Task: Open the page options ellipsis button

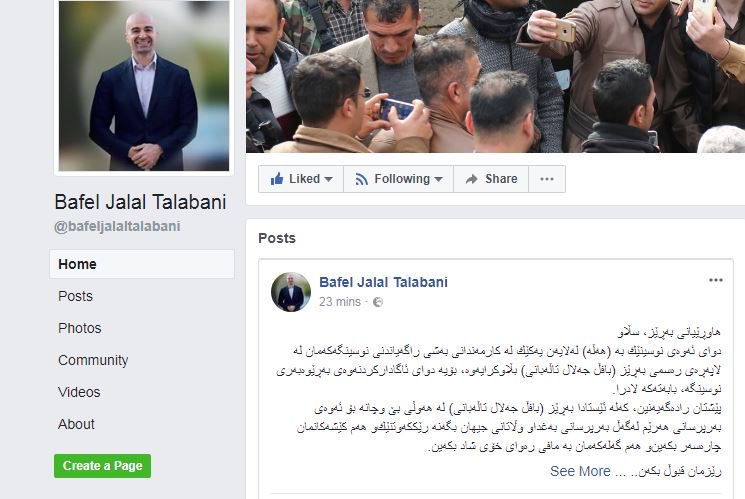Action: (547, 179)
